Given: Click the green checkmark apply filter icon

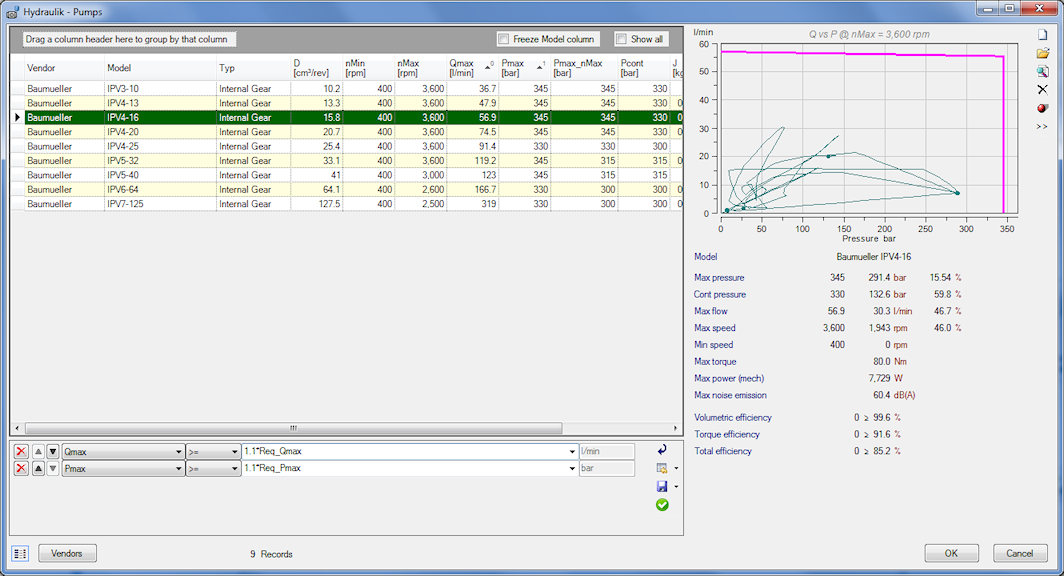Looking at the screenshot, I should [x=662, y=505].
